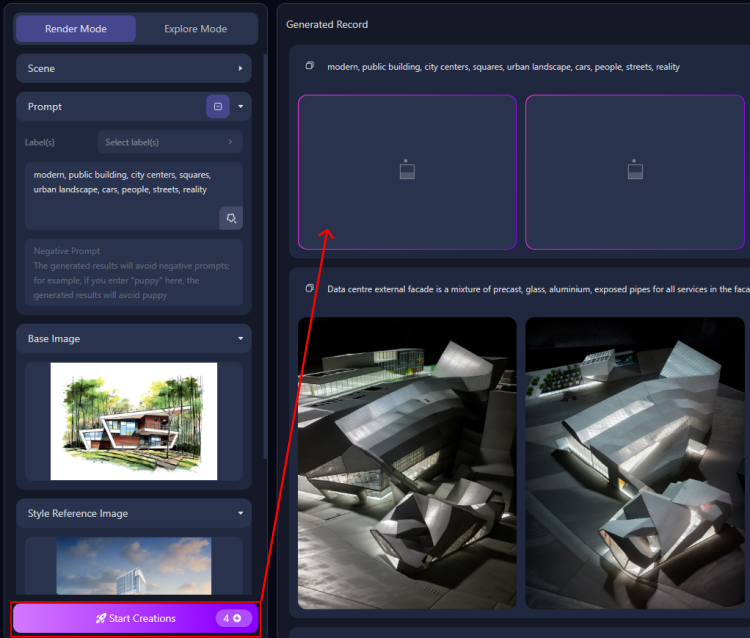Screen dimensions: 750x638
Task: Open the Select label(s) dropdown
Action: click(x=169, y=142)
